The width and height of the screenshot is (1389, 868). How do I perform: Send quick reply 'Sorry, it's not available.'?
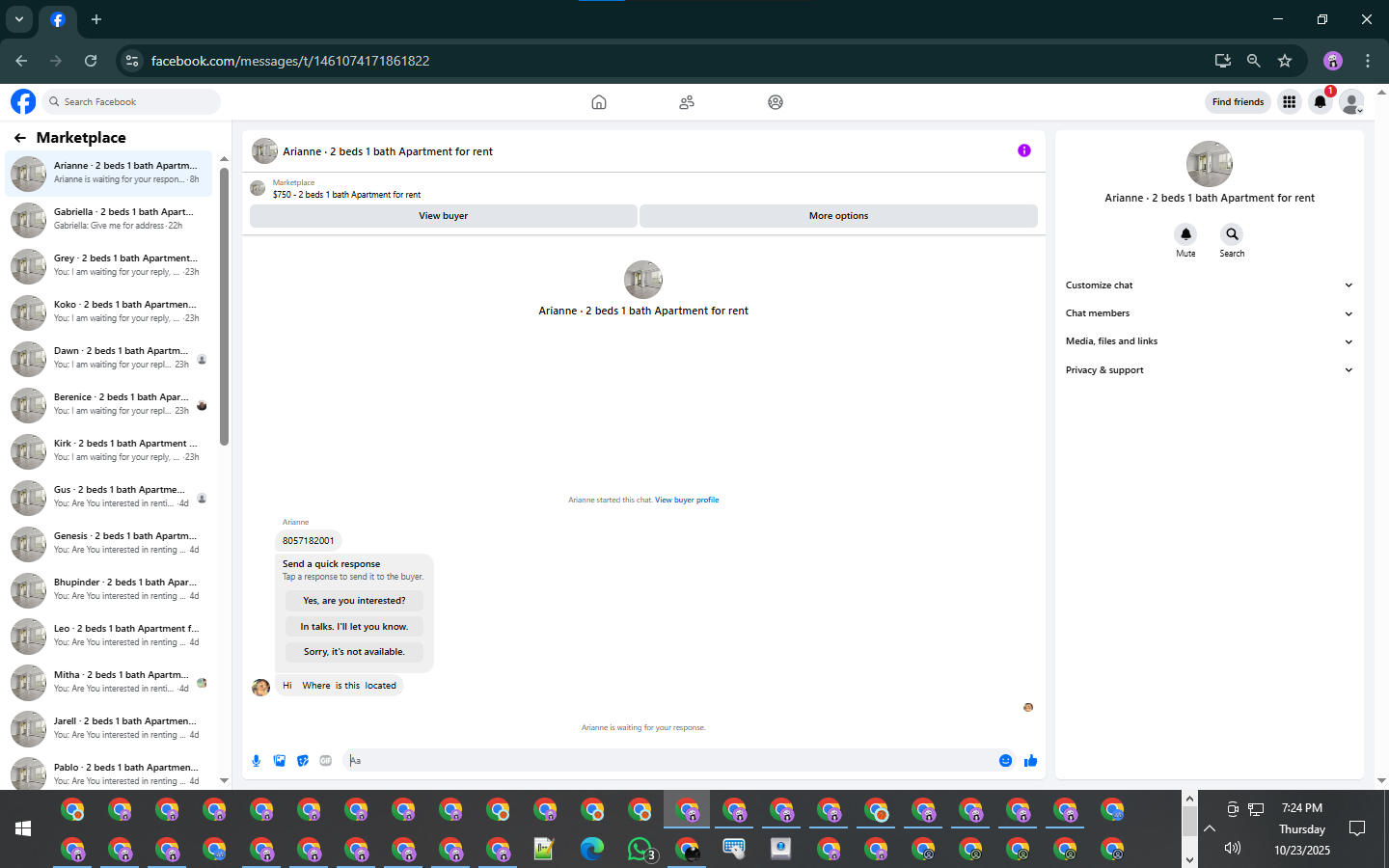point(354,652)
